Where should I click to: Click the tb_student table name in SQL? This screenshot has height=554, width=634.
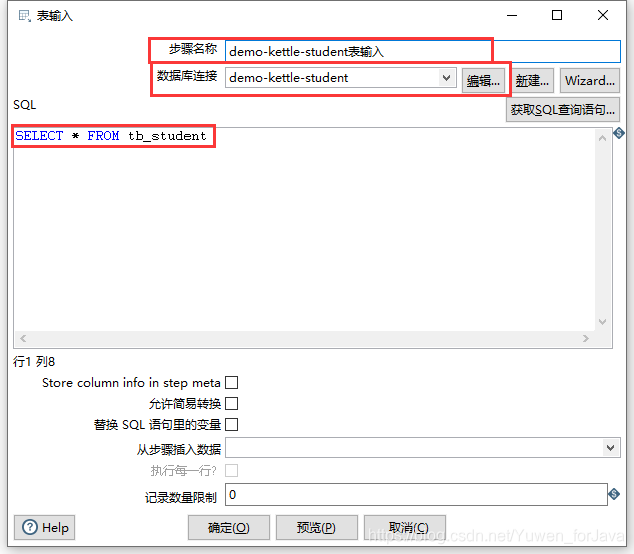167,136
